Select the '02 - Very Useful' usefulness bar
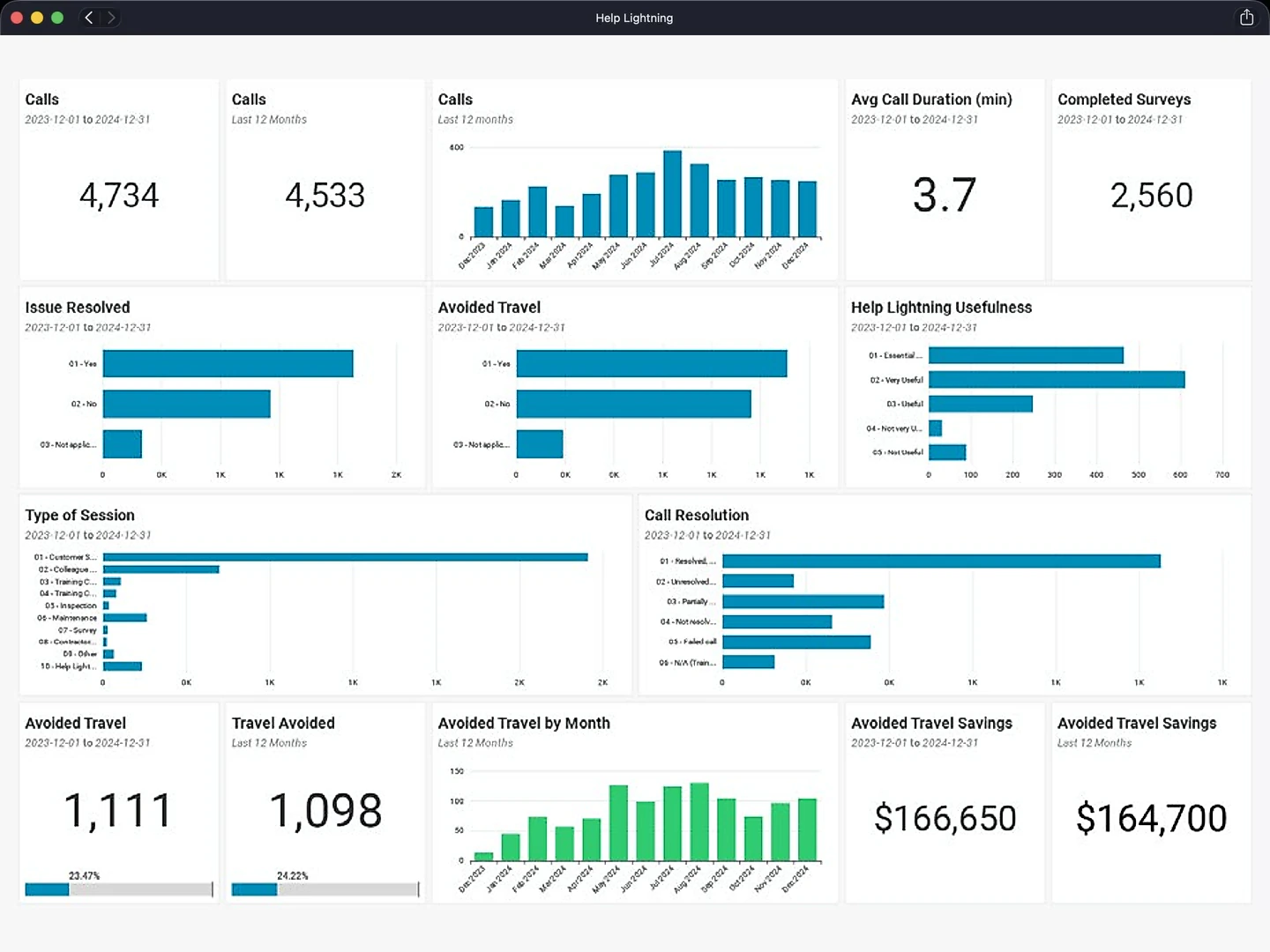1270x952 pixels. 1057,379
